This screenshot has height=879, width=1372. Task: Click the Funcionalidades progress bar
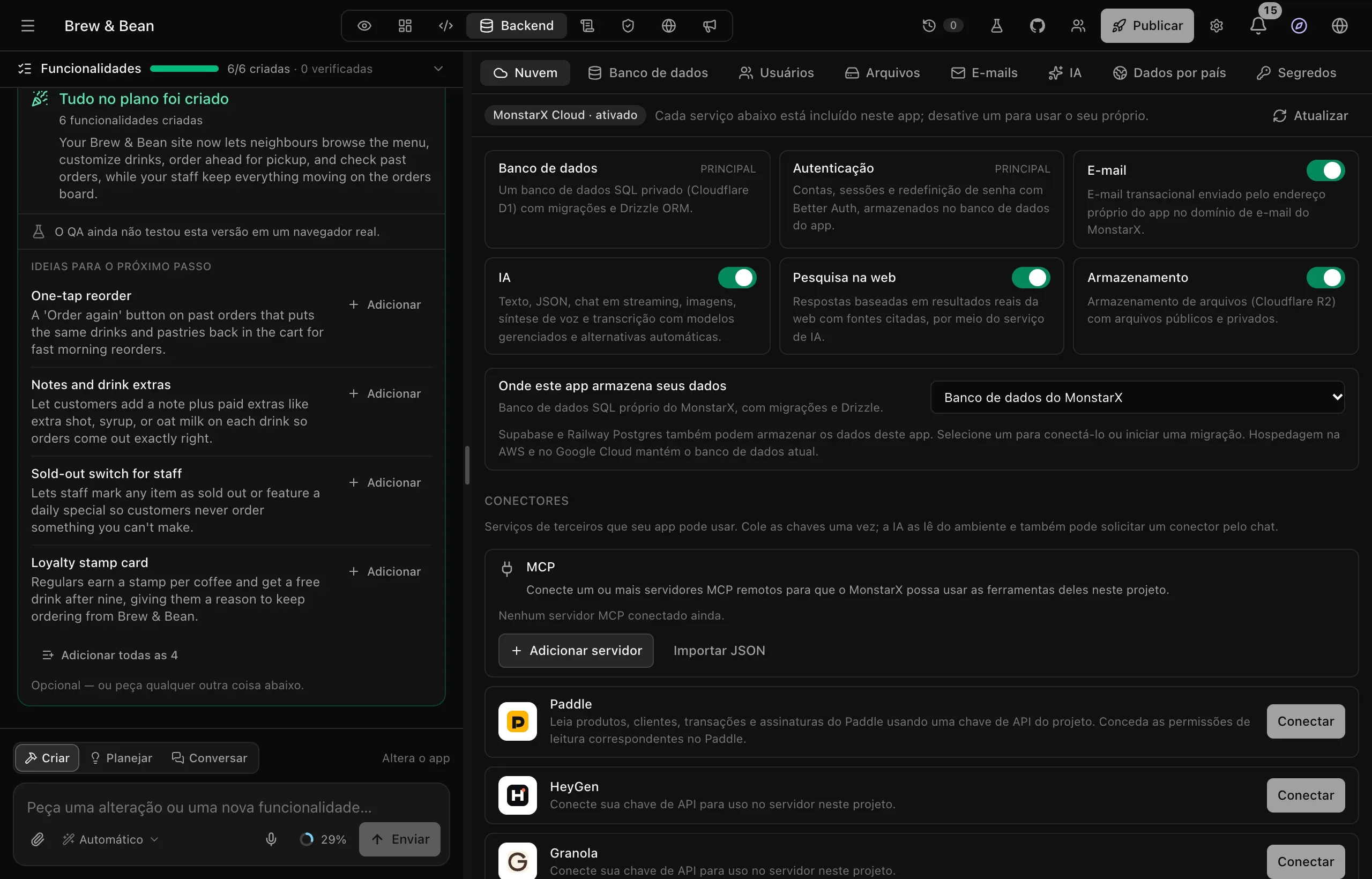coord(184,69)
